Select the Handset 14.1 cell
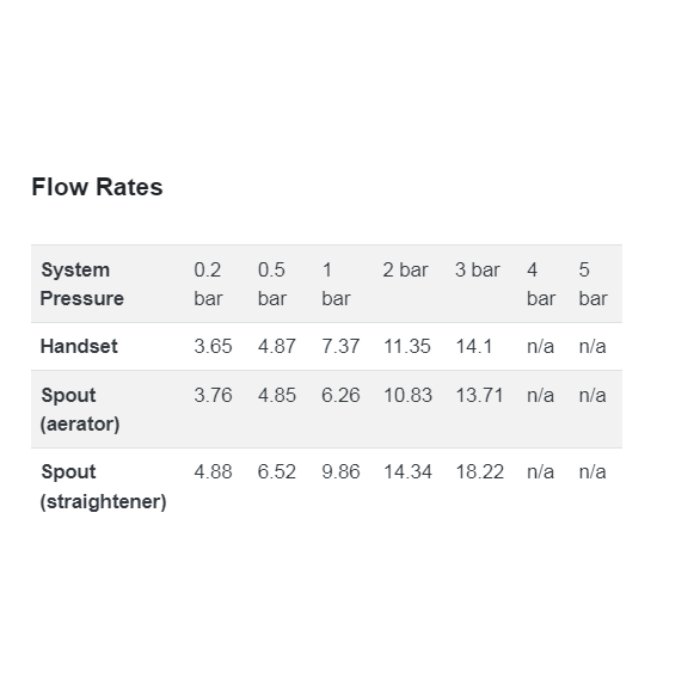Screen dimensions: 700x700 point(474,346)
